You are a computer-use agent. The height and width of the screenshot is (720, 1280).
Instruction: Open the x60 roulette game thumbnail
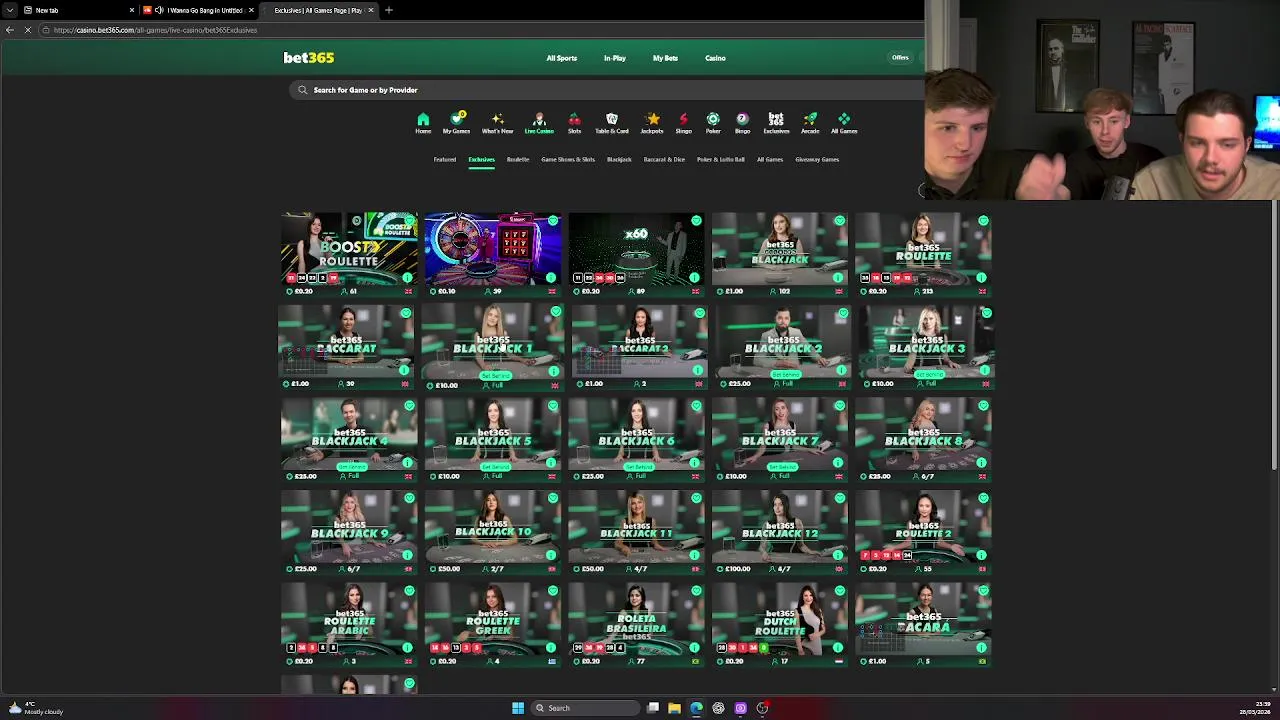pos(636,250)
